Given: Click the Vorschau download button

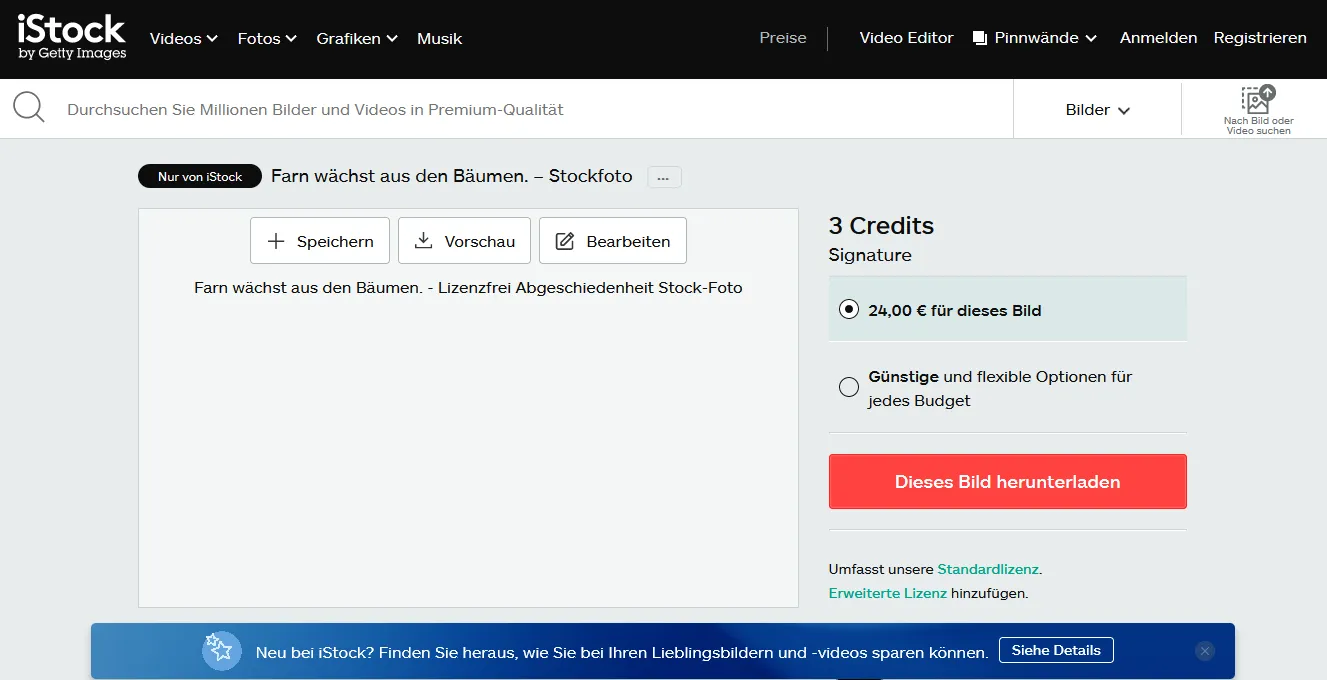Looking at the screenshot, I should coord(464,241).
